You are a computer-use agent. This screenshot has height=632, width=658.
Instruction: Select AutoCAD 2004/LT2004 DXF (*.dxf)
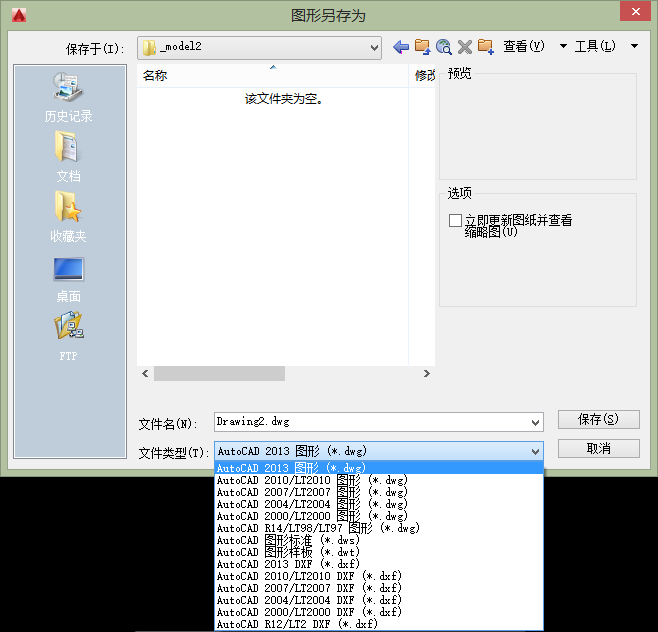379,600
